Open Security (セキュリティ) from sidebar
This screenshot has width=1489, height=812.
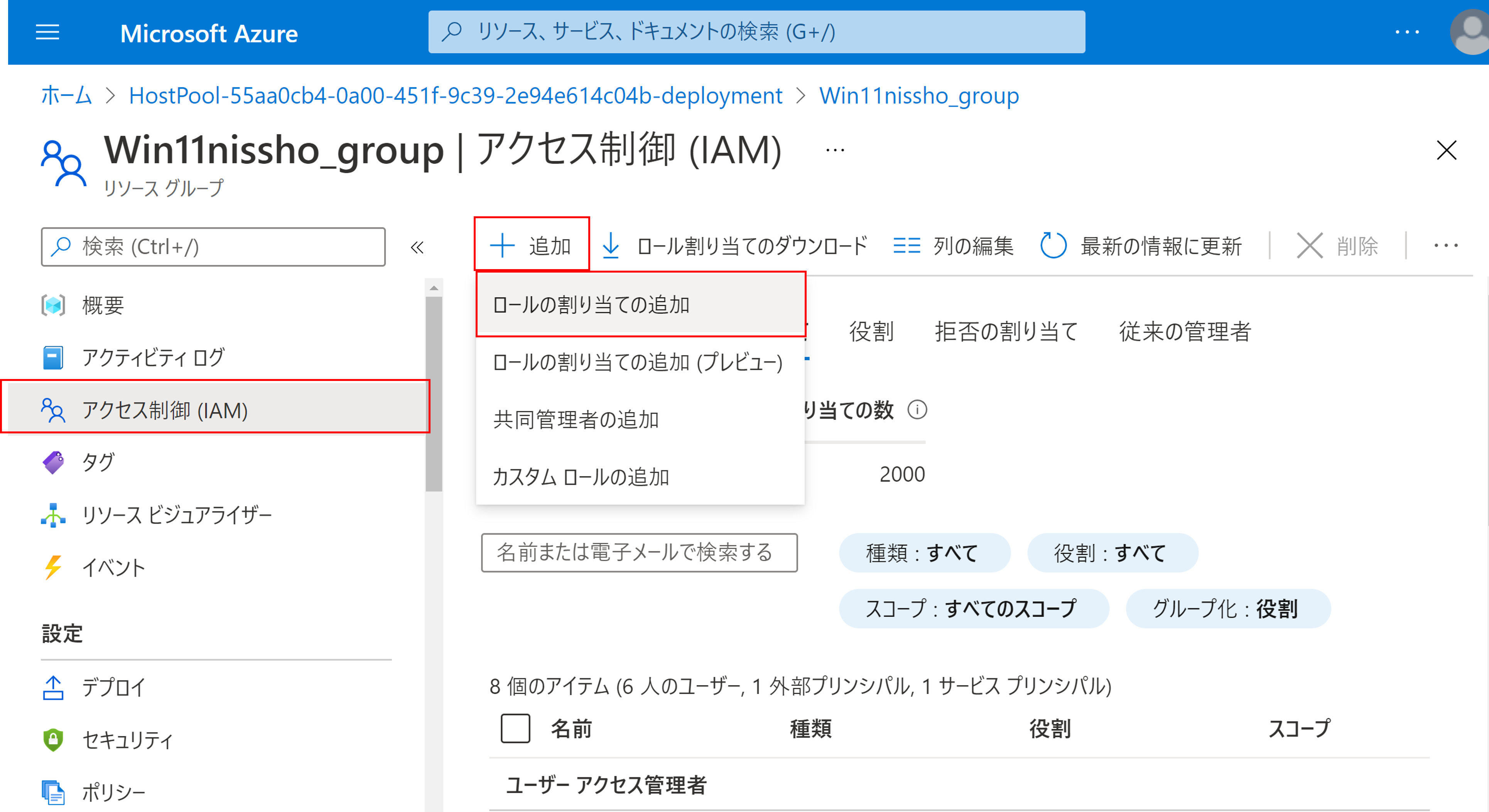click(x=127, y=739)
